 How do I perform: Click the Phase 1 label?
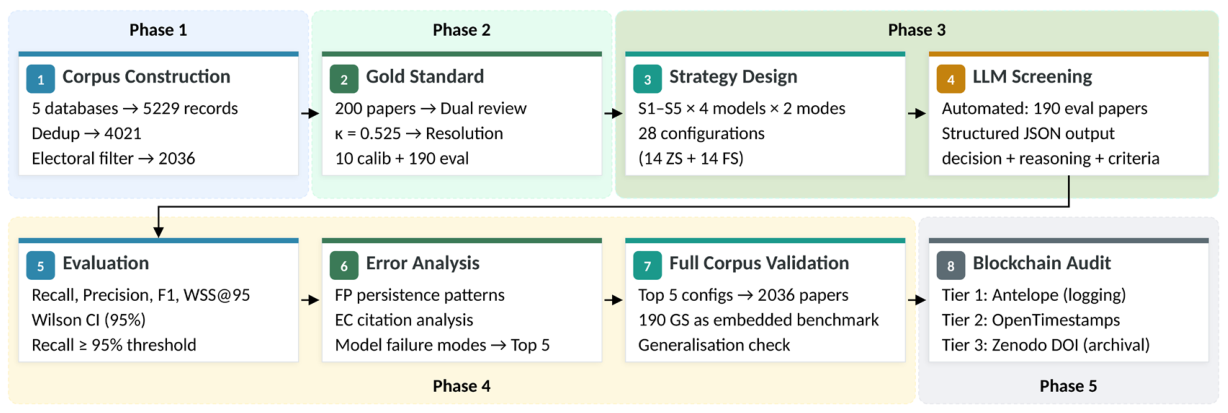(x=158, y=29)
